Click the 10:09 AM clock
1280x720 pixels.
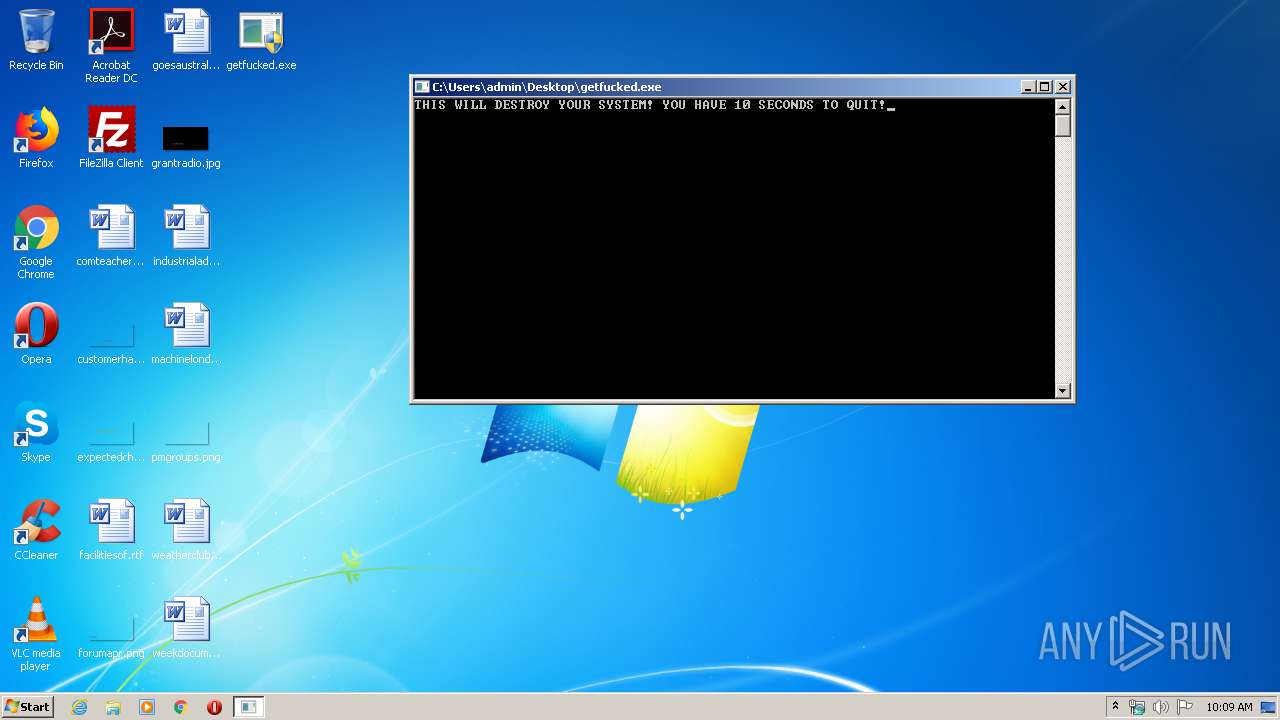1229,707
